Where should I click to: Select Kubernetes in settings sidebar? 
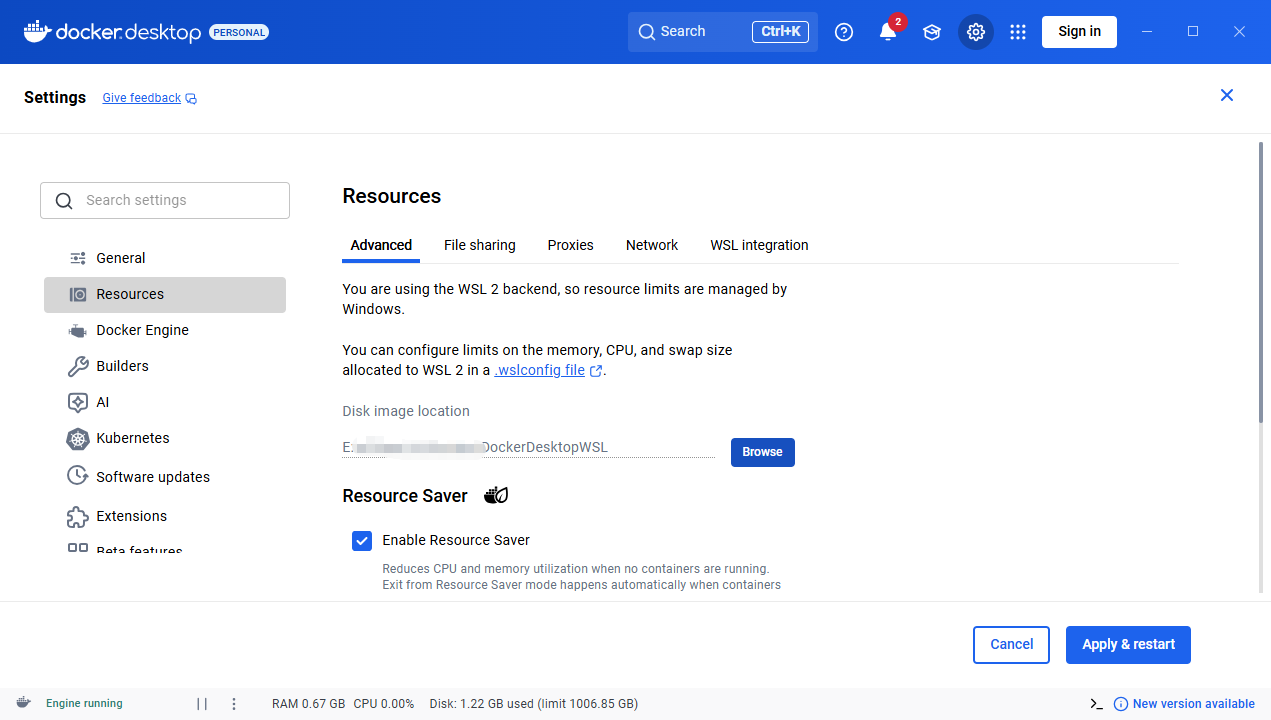165,438
